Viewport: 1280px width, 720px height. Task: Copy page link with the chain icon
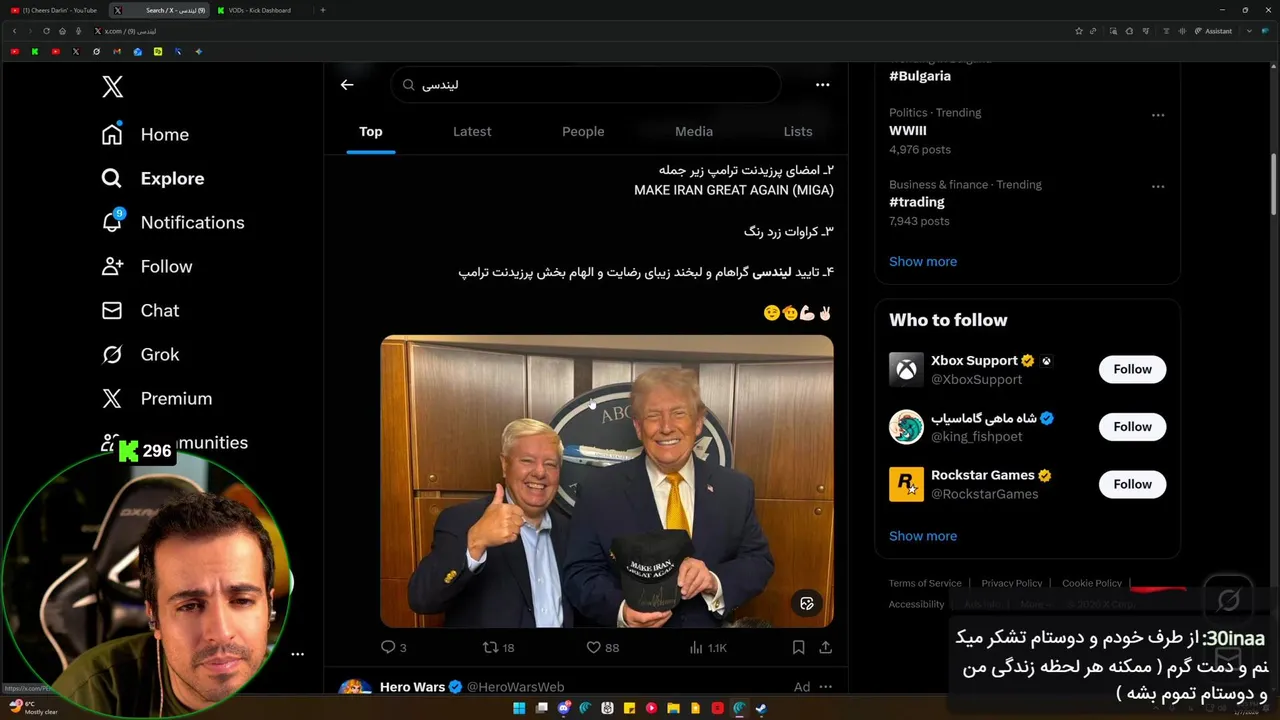(x=1093, y=31)
